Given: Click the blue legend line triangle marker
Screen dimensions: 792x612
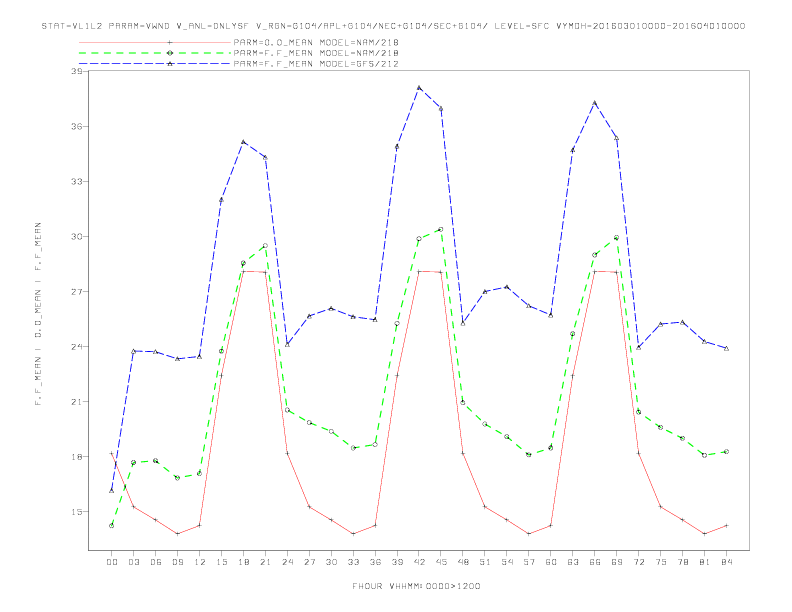Looking at the screenshot, I should tap(170, 64).
